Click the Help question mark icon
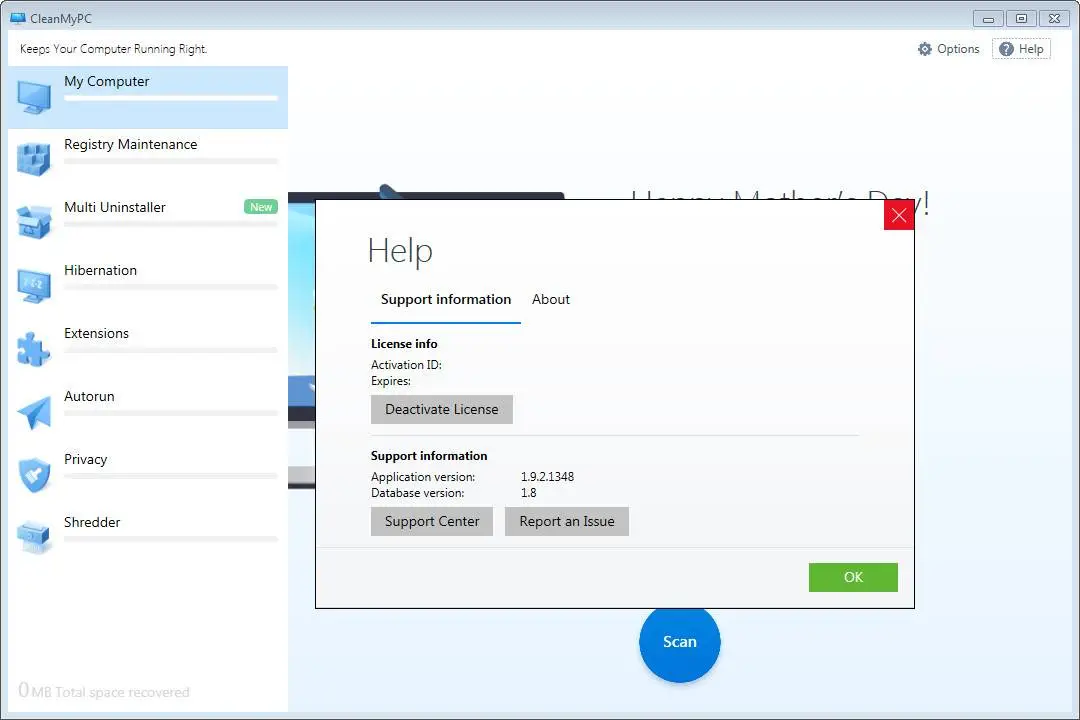Image resolution: width=1080 pixels, height=720 pixels. (1006, 49)
